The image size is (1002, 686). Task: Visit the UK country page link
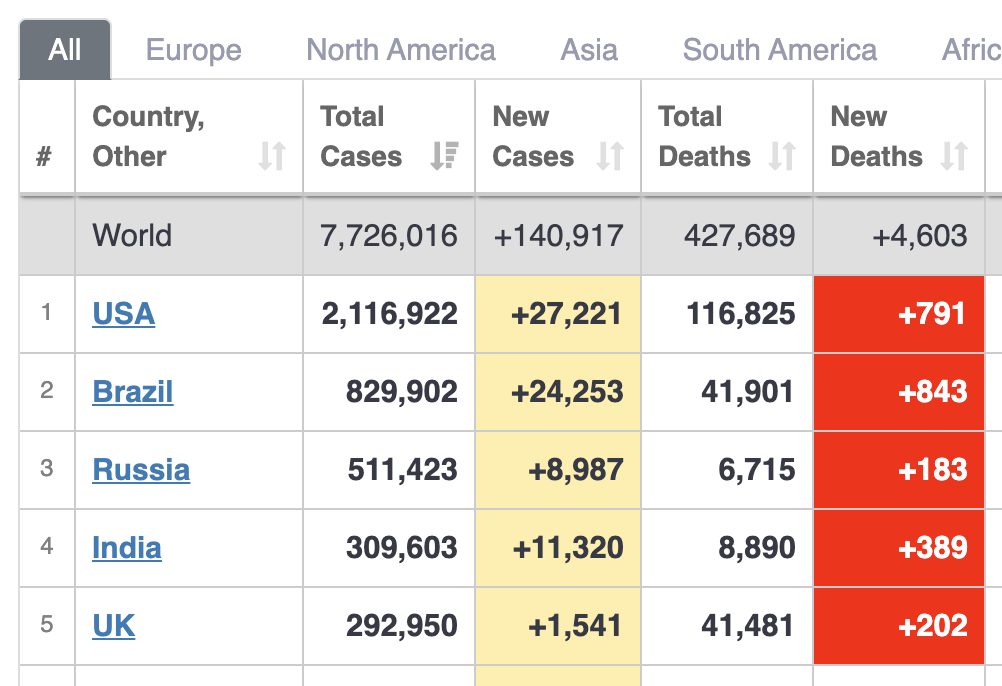pyautogui.click(x=114, y=626)
